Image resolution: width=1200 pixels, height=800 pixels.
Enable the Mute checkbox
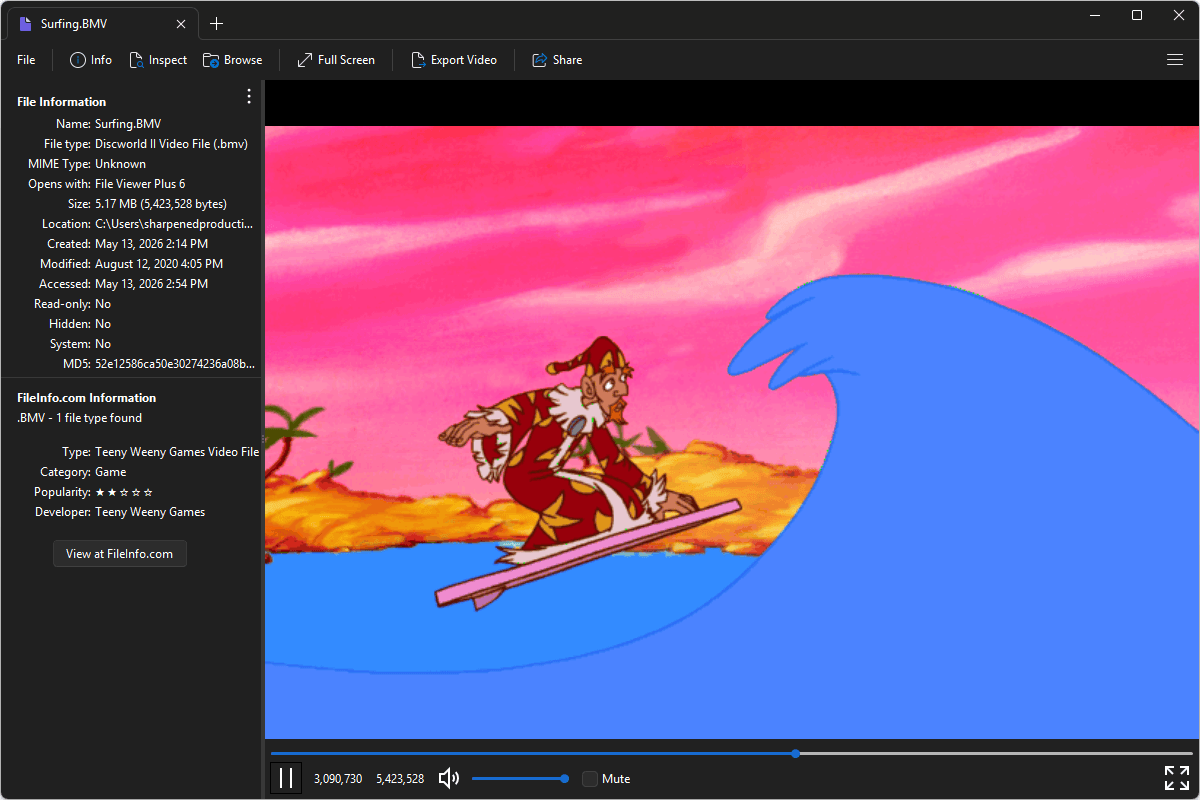590,779
